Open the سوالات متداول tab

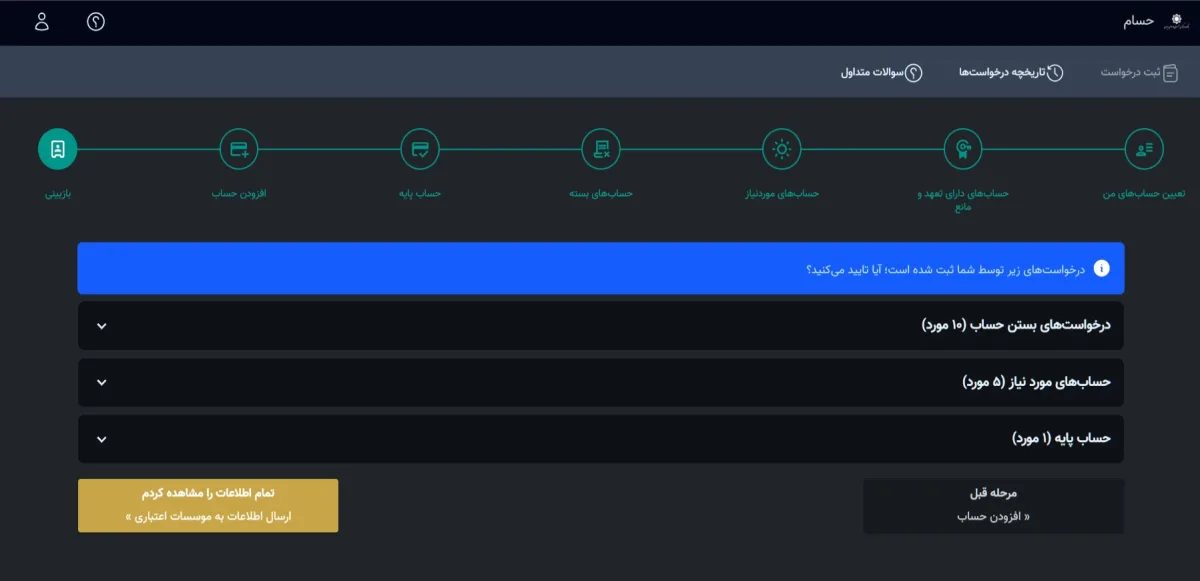881,73
